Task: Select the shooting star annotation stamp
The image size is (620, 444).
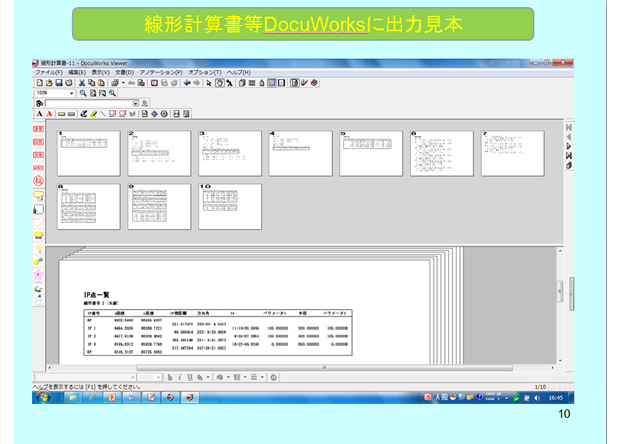Action: pyautogui.click(x=38, y=261)
